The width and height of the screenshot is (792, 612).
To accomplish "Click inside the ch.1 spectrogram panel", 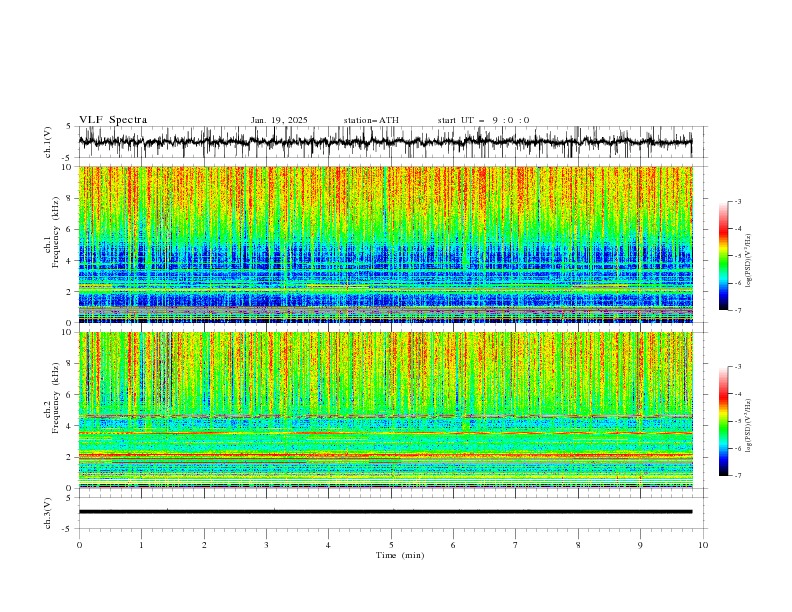I will coord(385,244).
